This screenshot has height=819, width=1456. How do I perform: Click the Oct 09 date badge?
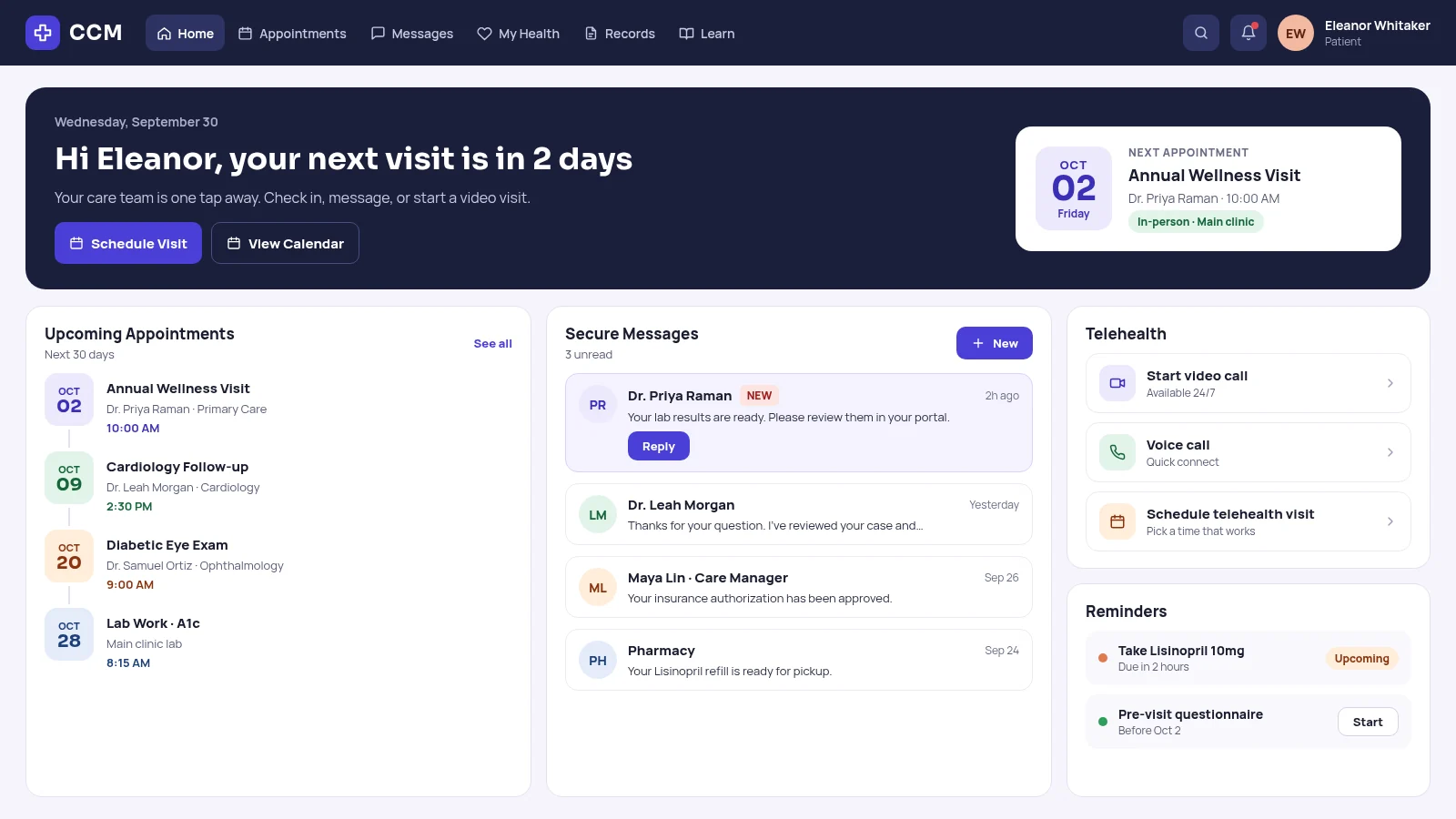click(69, 478)
